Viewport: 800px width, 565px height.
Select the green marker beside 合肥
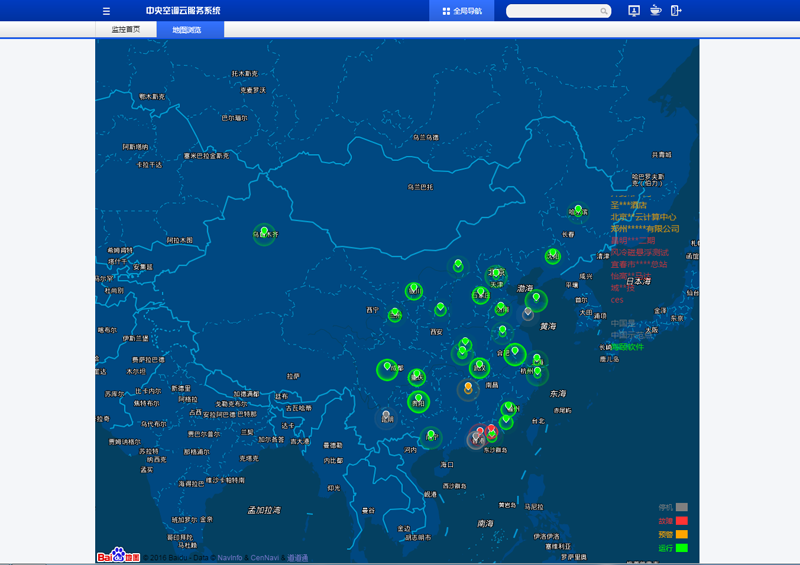click(x=515, y=352)
